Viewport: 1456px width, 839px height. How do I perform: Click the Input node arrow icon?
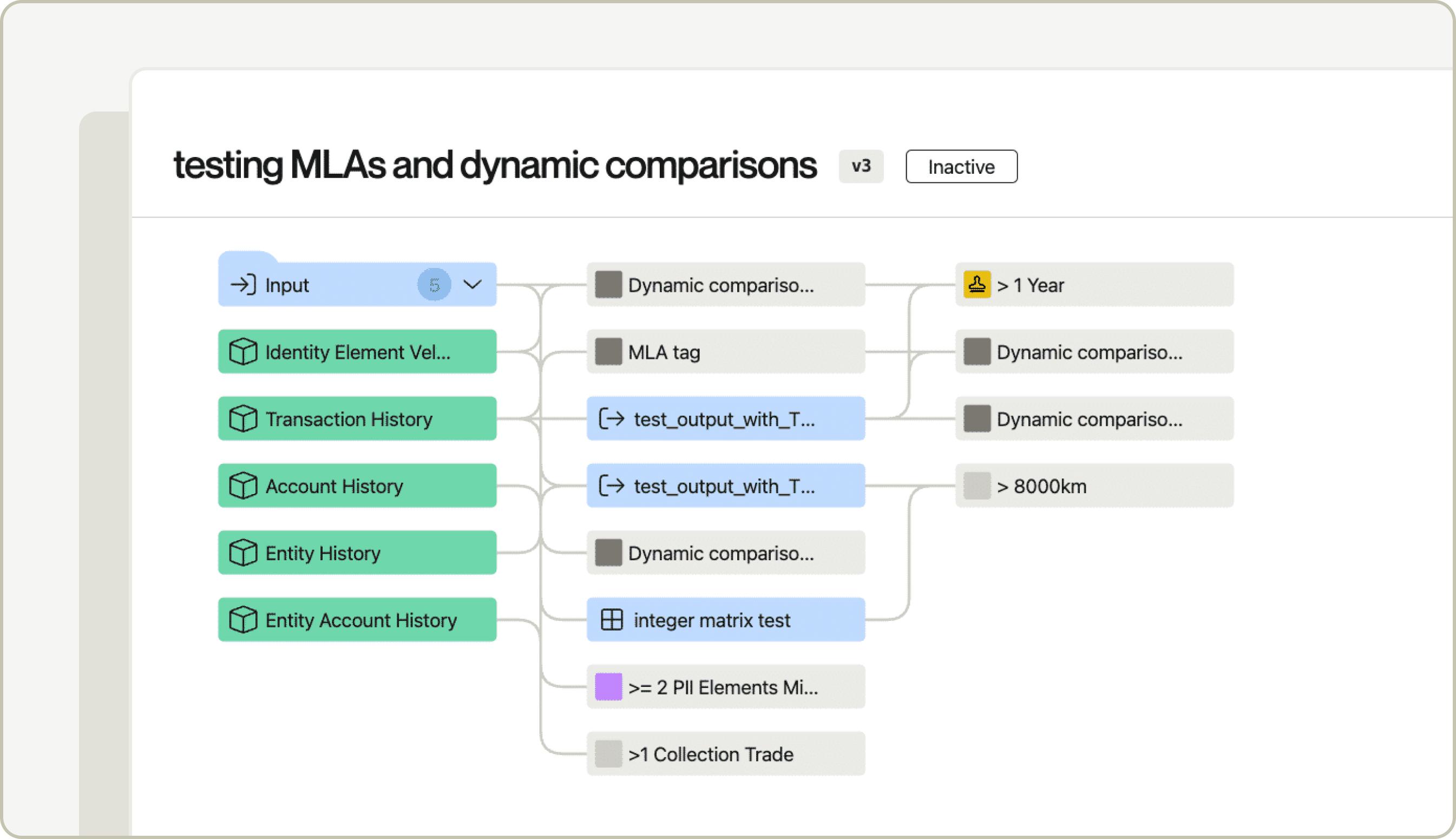point(242,285)
